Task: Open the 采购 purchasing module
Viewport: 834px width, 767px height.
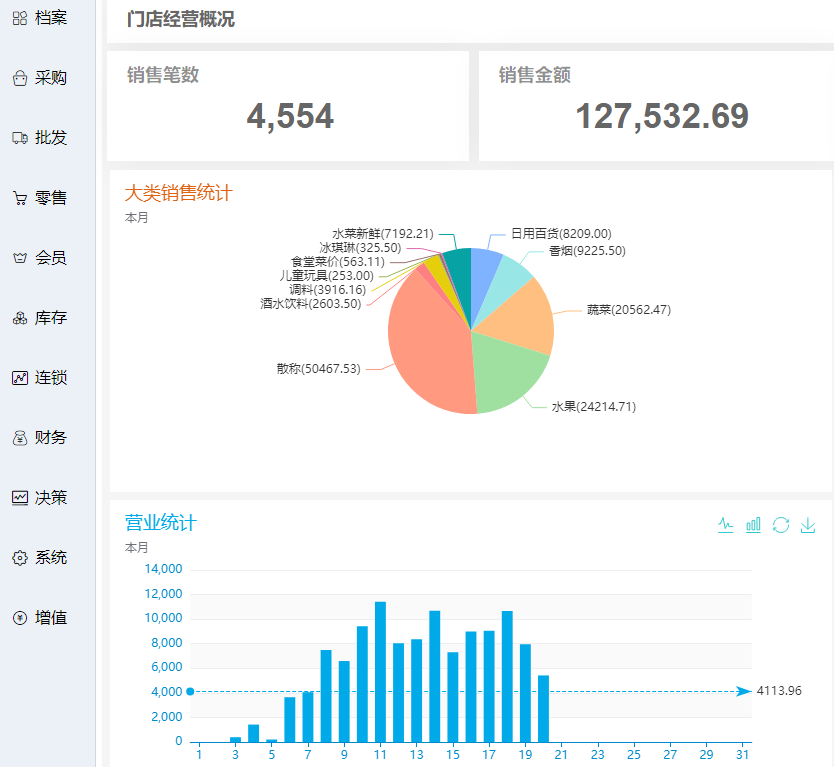Action: [40, 78]
